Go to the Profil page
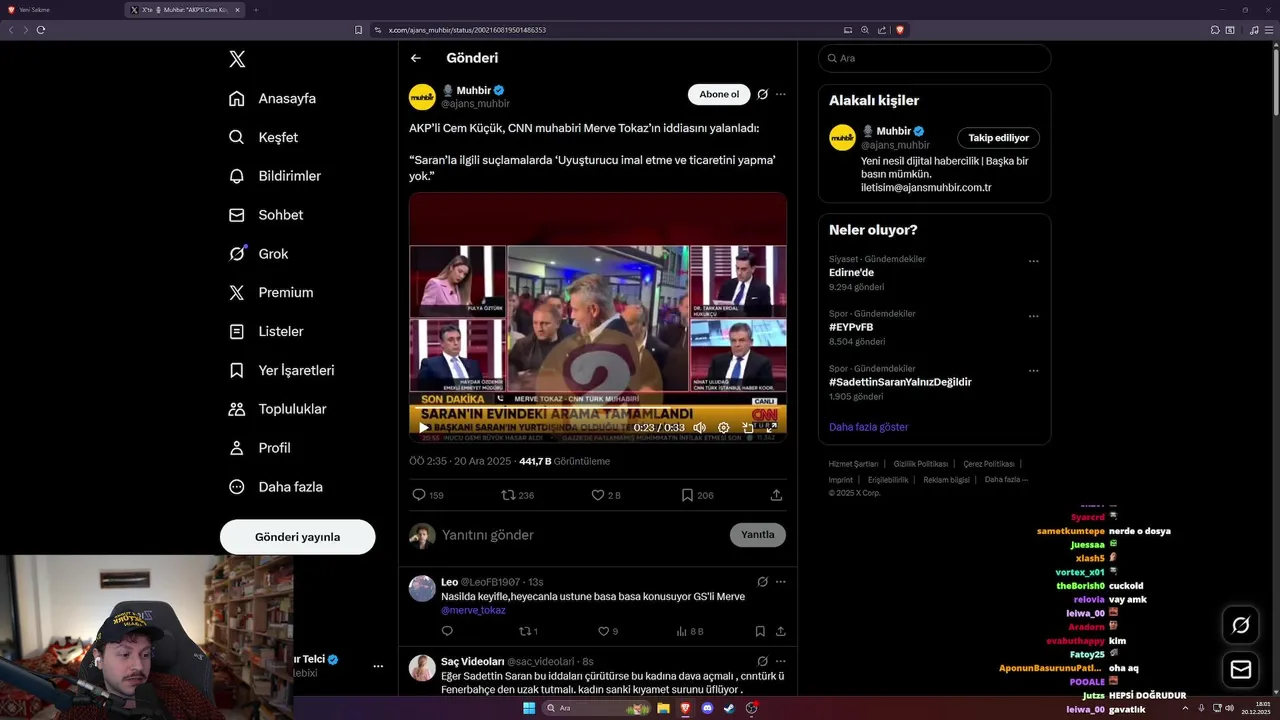Screen dimensions: 1280x720 coord(259,448)
